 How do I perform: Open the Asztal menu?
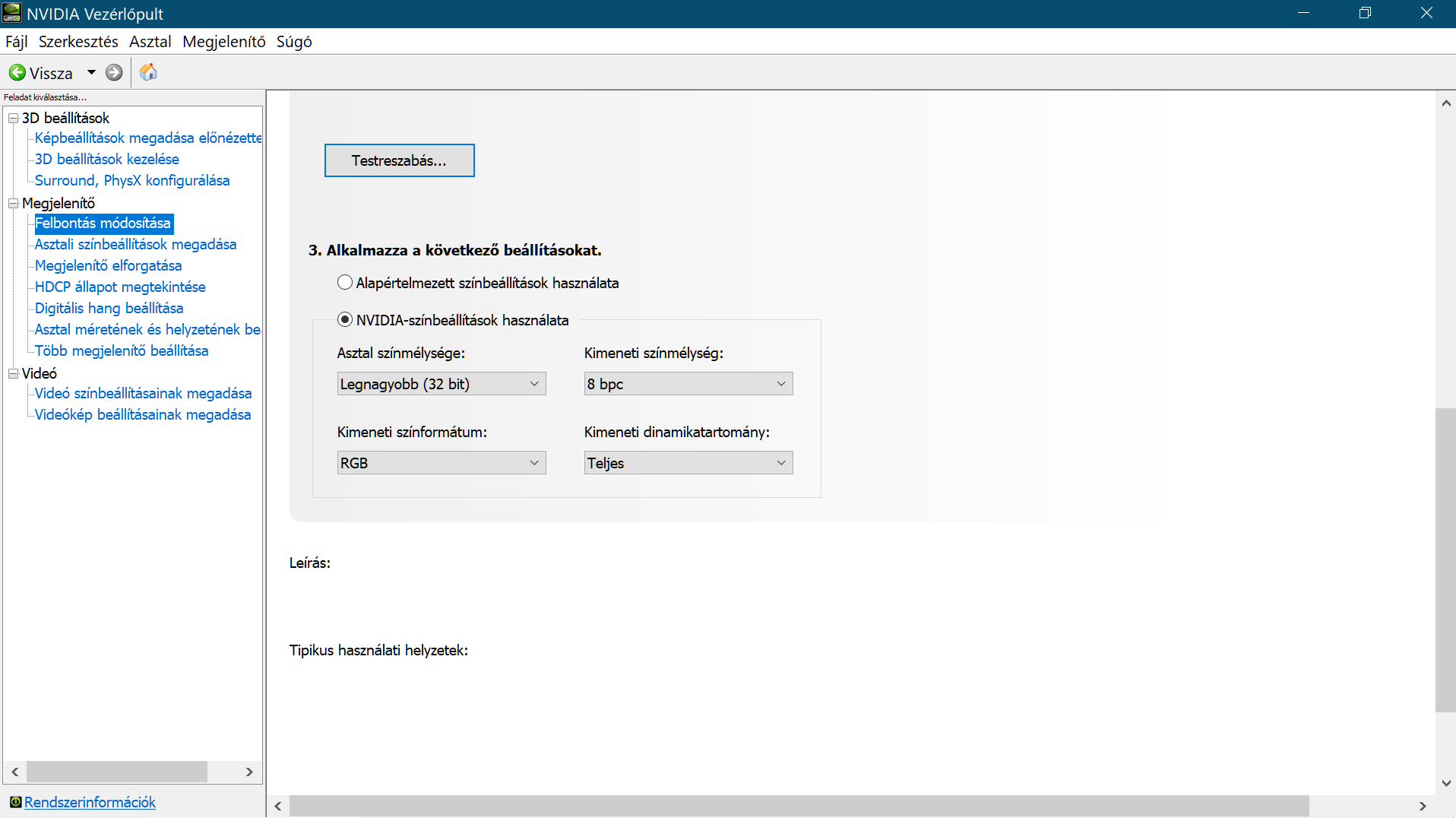(150, 42)
